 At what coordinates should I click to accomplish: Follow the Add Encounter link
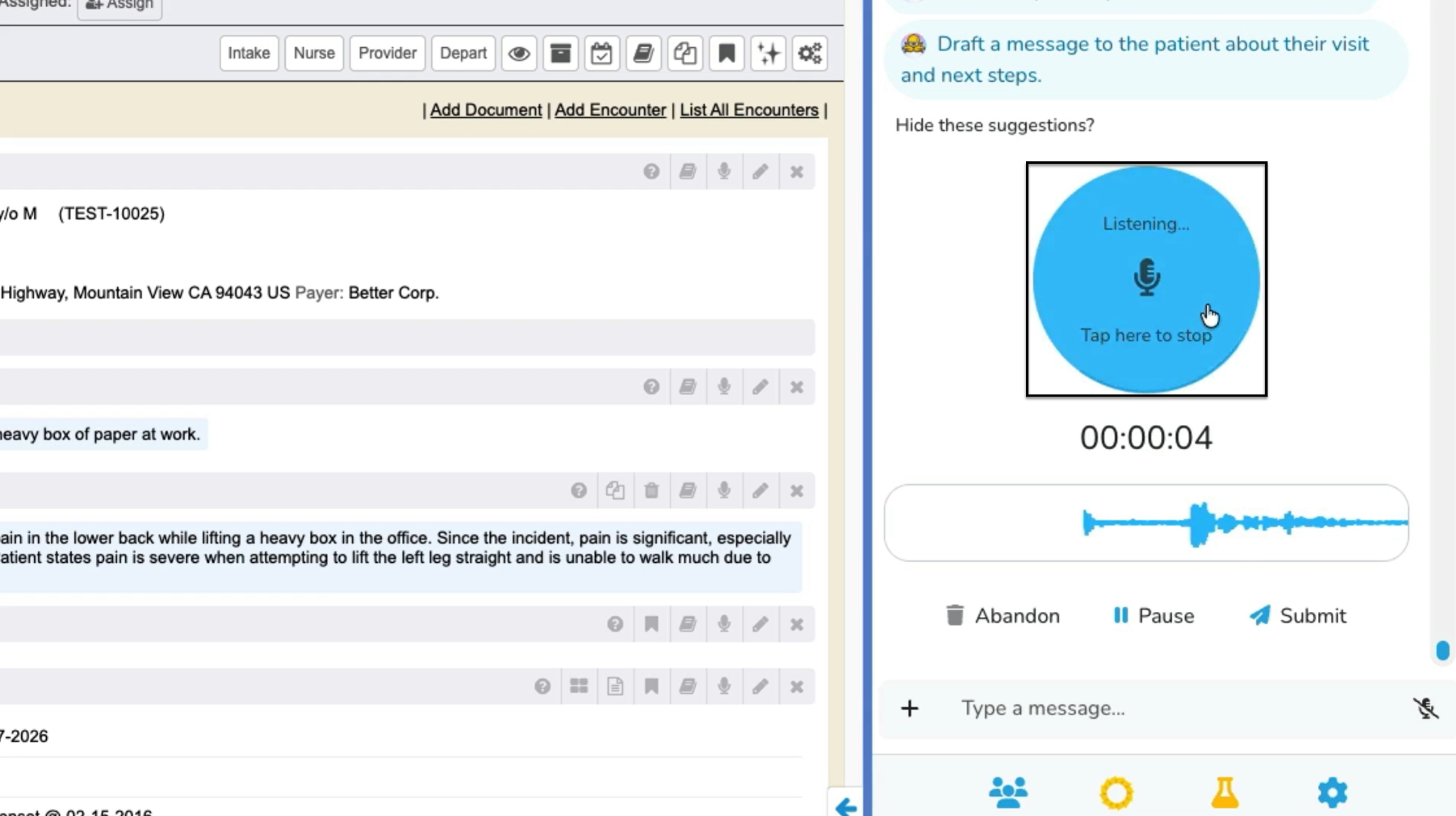pos(610,110)
